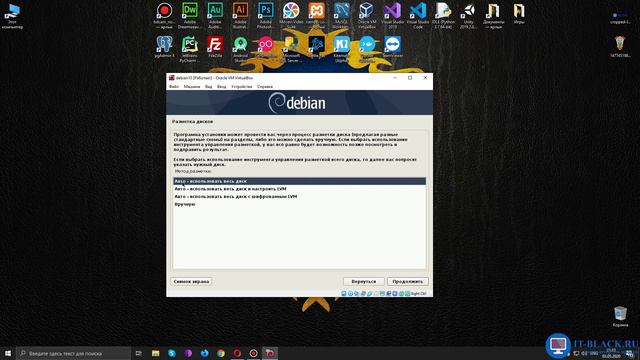Open the Adobe Dreamweaver desktop shortcut

coord(190,16)
